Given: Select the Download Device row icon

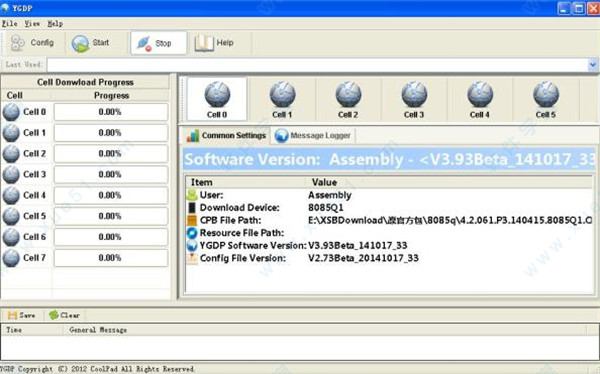Looking at the screenshot, I should click(192, 208).
